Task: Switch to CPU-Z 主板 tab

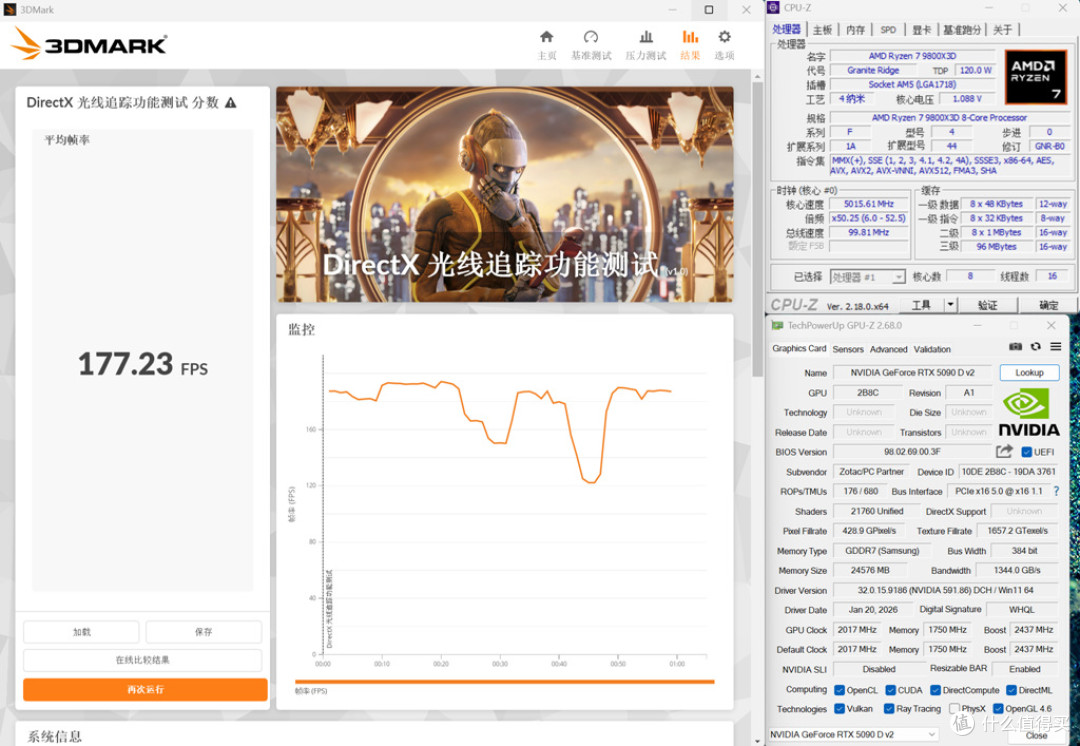Action: (822, 30)
